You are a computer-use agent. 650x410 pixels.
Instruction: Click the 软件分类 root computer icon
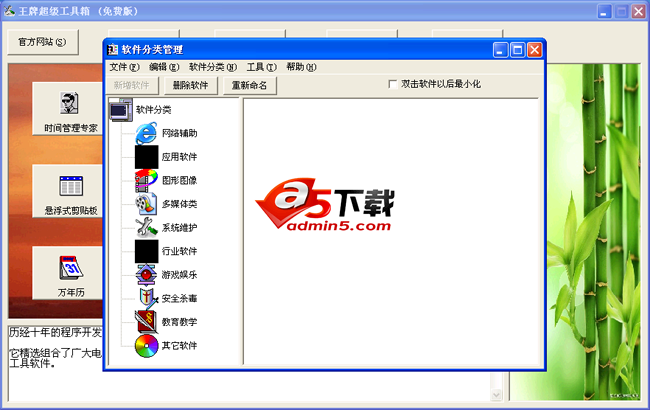pos(121,110)
